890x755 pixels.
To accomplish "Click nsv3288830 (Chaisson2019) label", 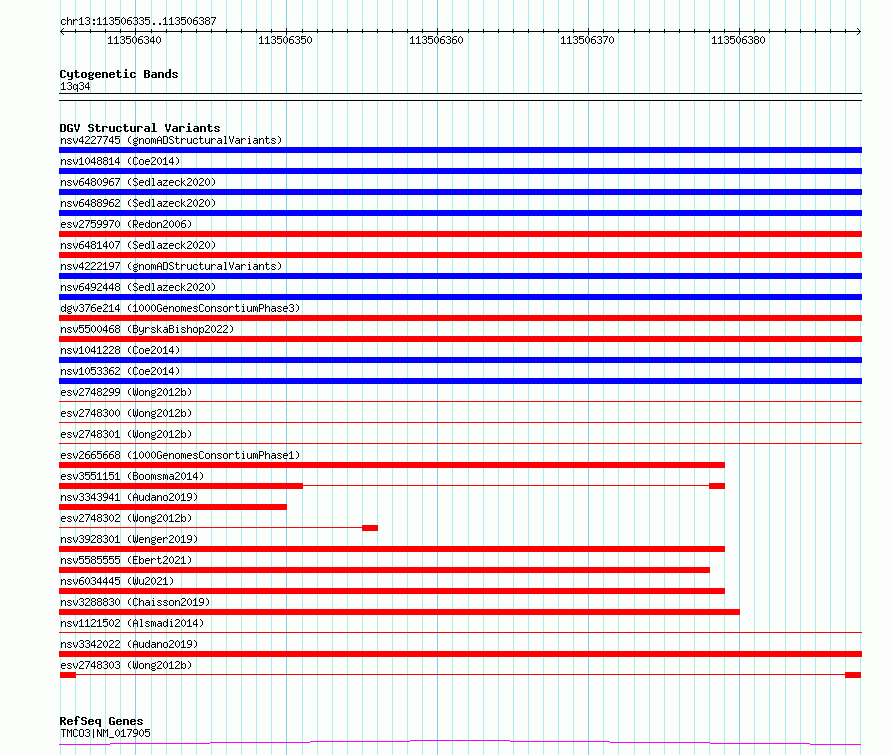I will 135,602.
